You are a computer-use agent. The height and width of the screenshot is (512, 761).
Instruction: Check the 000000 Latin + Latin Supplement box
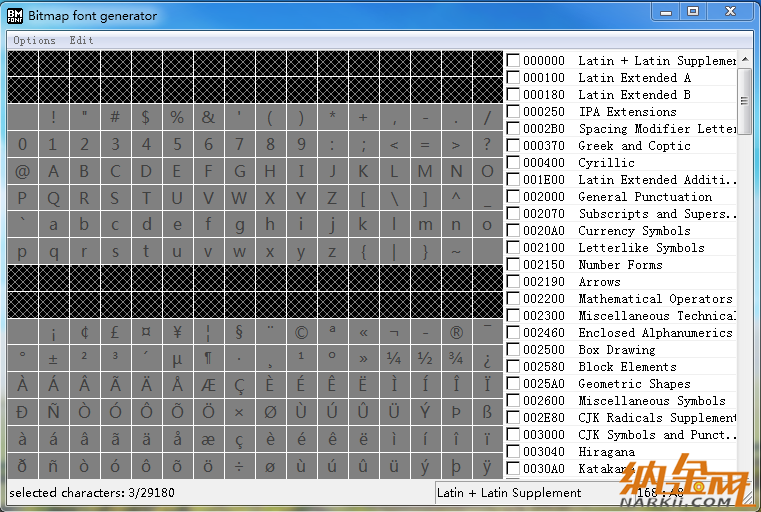click(x=513, y=61)
